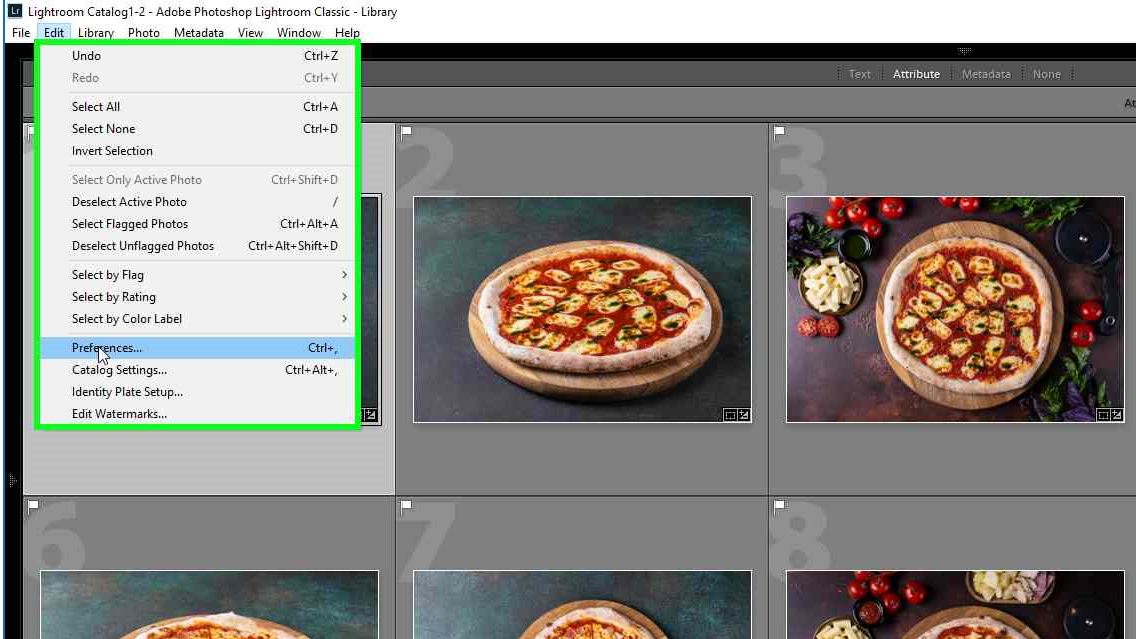Toggle flag on photo 8

click(x=780, y=506)
